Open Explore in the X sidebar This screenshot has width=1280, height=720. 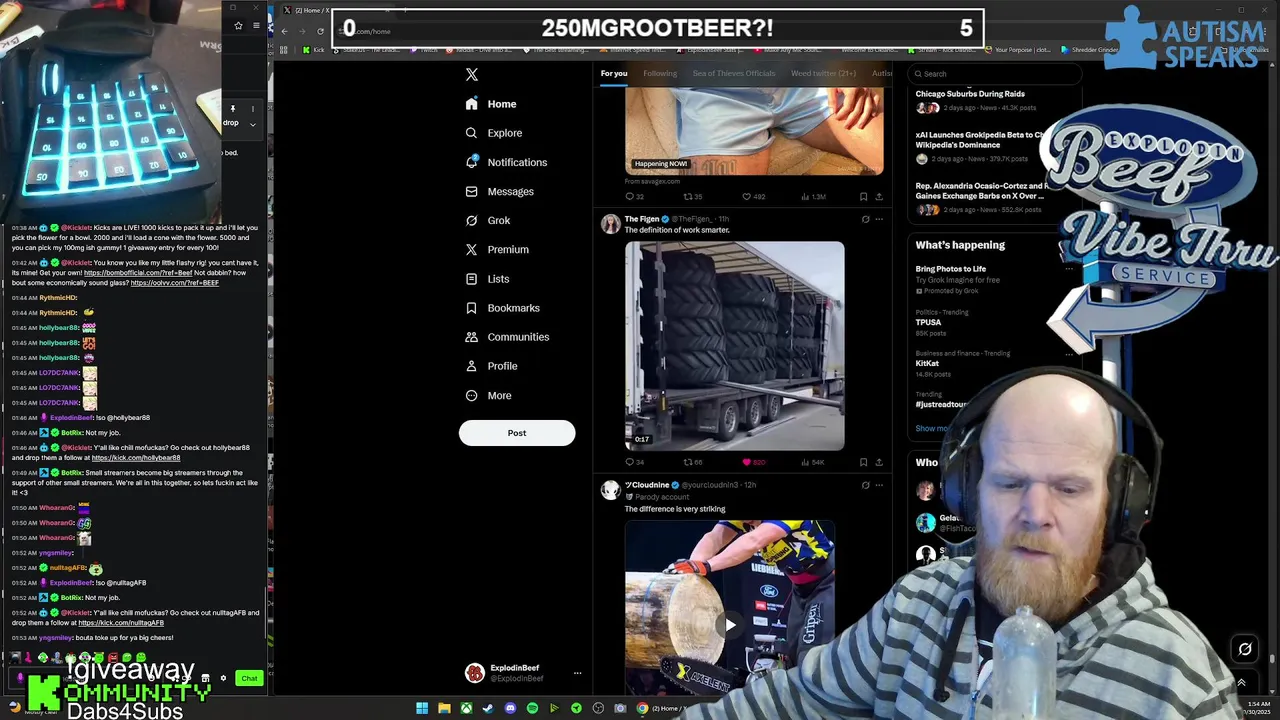(494, 133)
